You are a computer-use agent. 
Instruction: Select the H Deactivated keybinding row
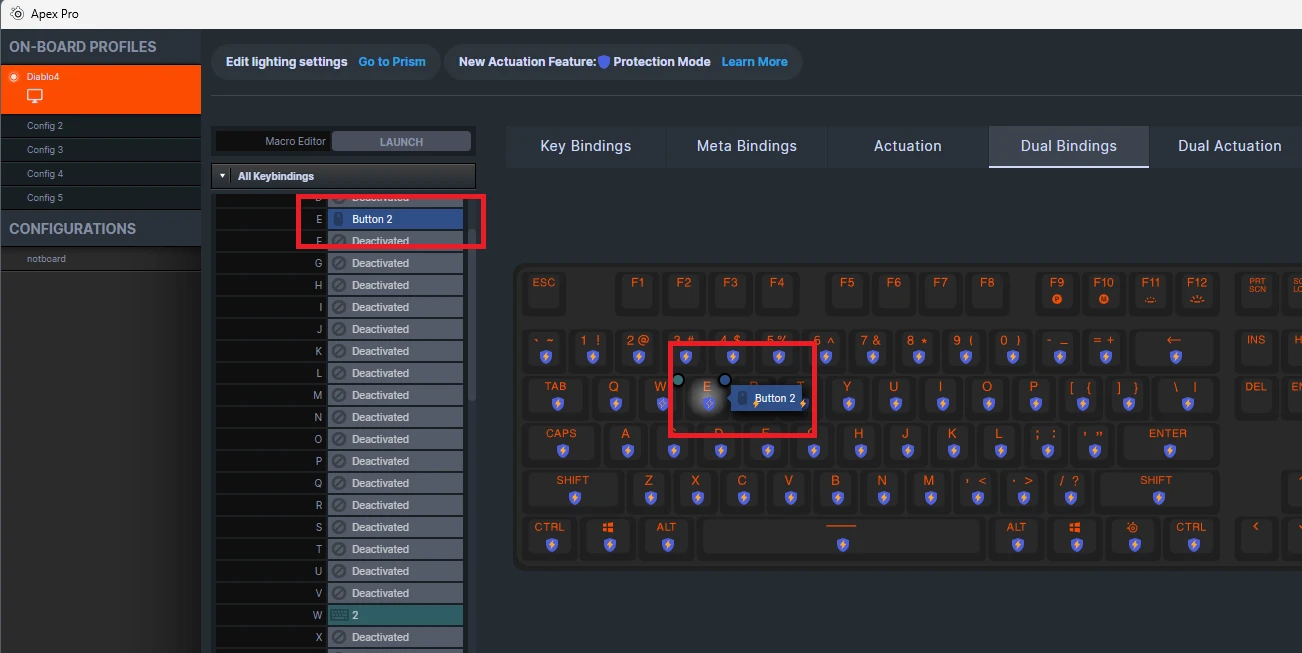coord(340,285)
